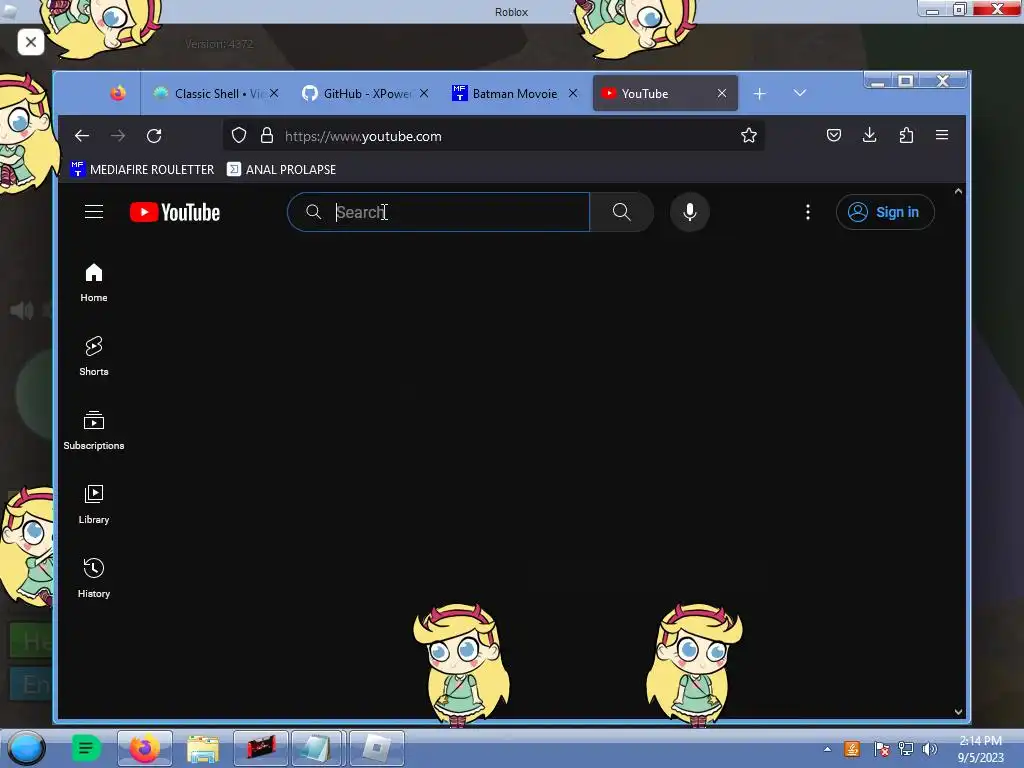Save page to Pocket

833,135
